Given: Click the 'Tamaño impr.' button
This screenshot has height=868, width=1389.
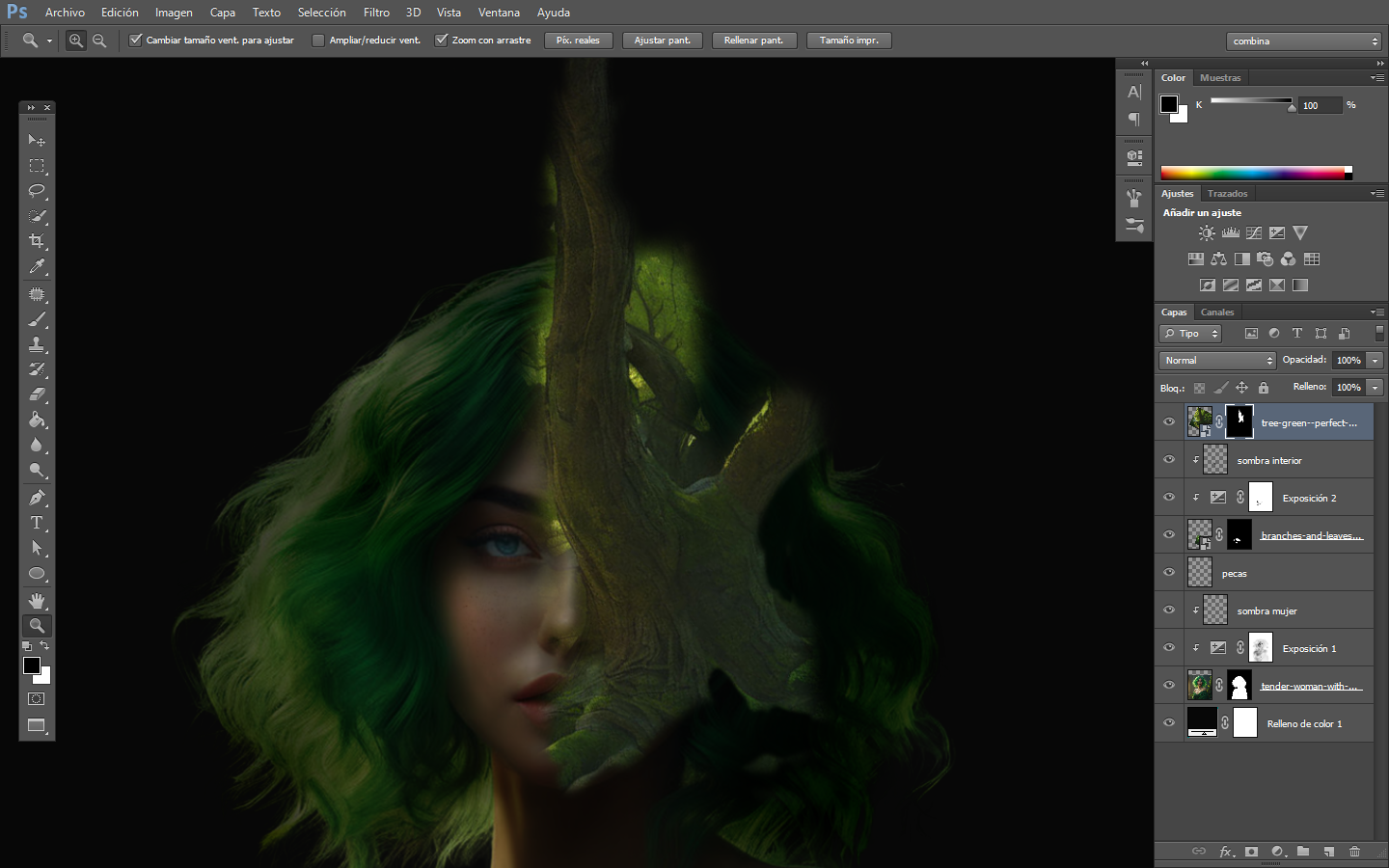Looking at the screenshot, I should point(849,41).
